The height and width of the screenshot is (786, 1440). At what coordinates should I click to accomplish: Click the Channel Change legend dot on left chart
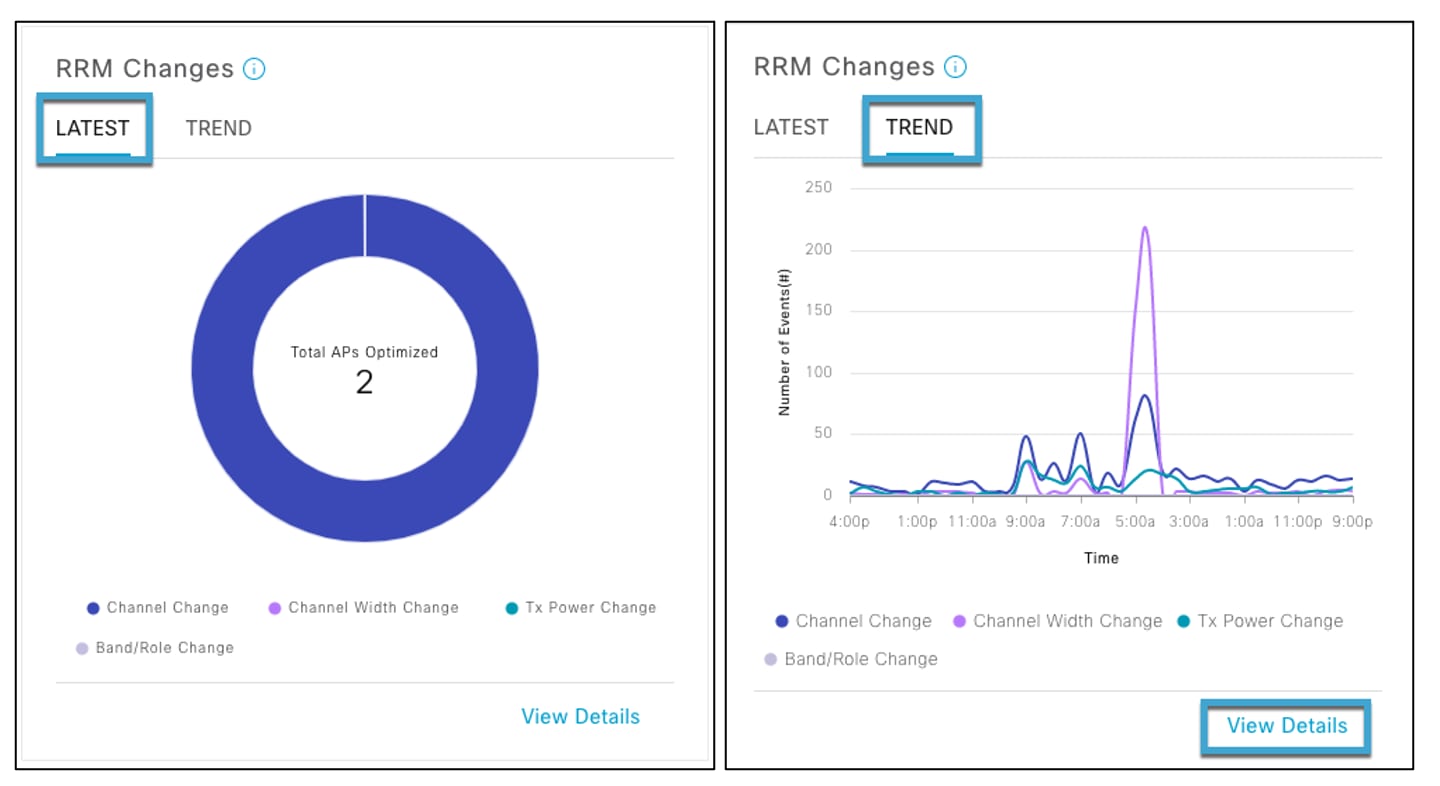pyautogui.click(x=93, y=607)
